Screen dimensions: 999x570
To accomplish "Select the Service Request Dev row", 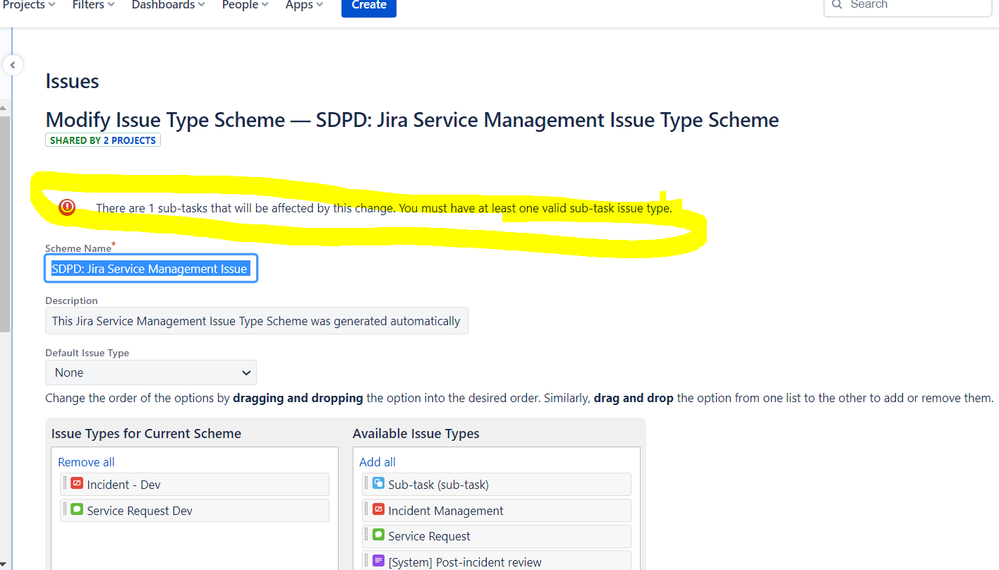I will (195, 510).
